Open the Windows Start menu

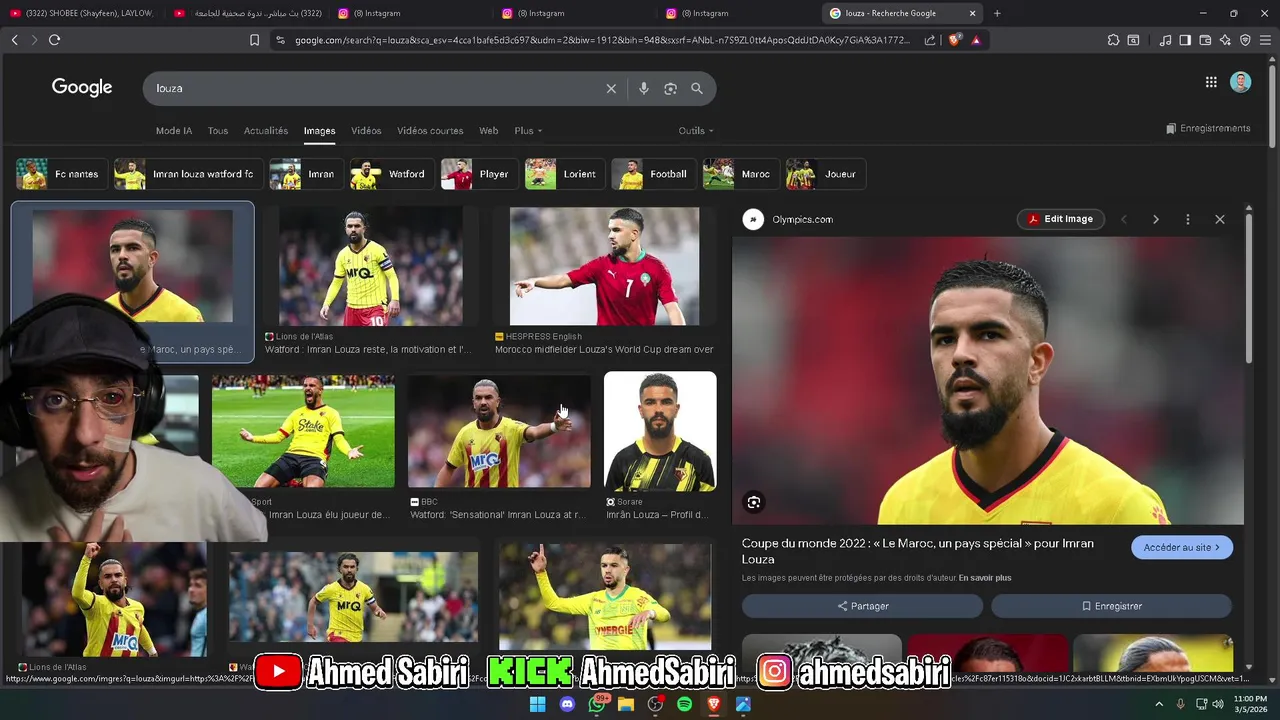click(537, 704)
